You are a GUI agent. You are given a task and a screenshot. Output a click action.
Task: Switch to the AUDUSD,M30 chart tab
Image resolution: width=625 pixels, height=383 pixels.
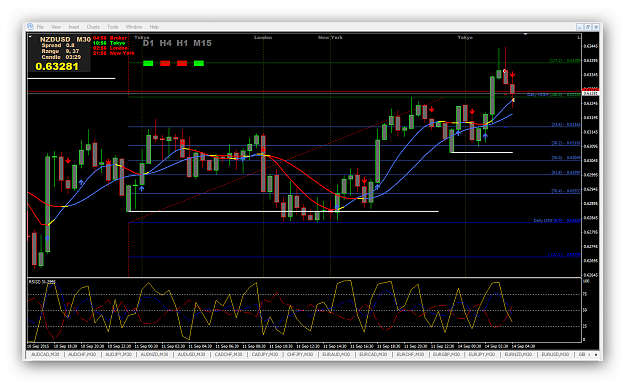tap(191, 354)
